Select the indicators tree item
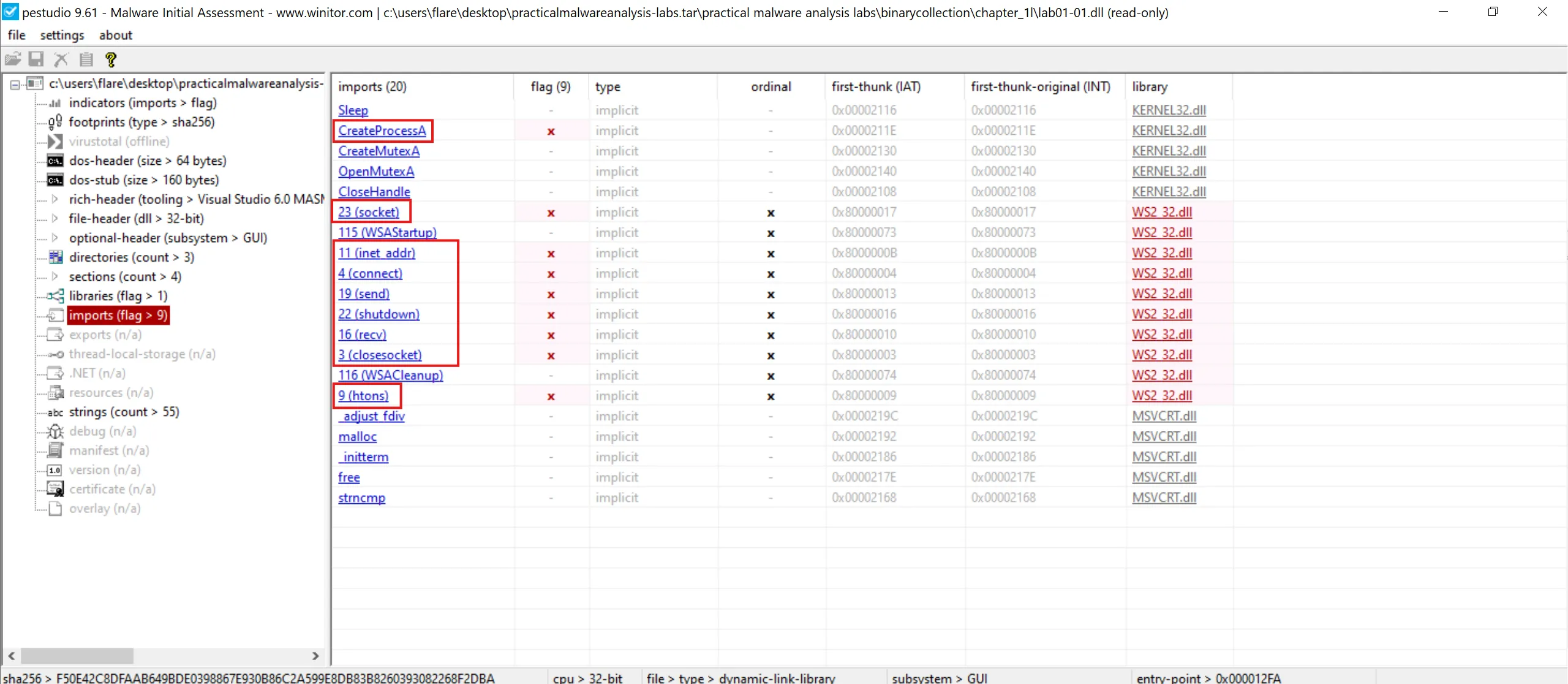 (142, 103)
